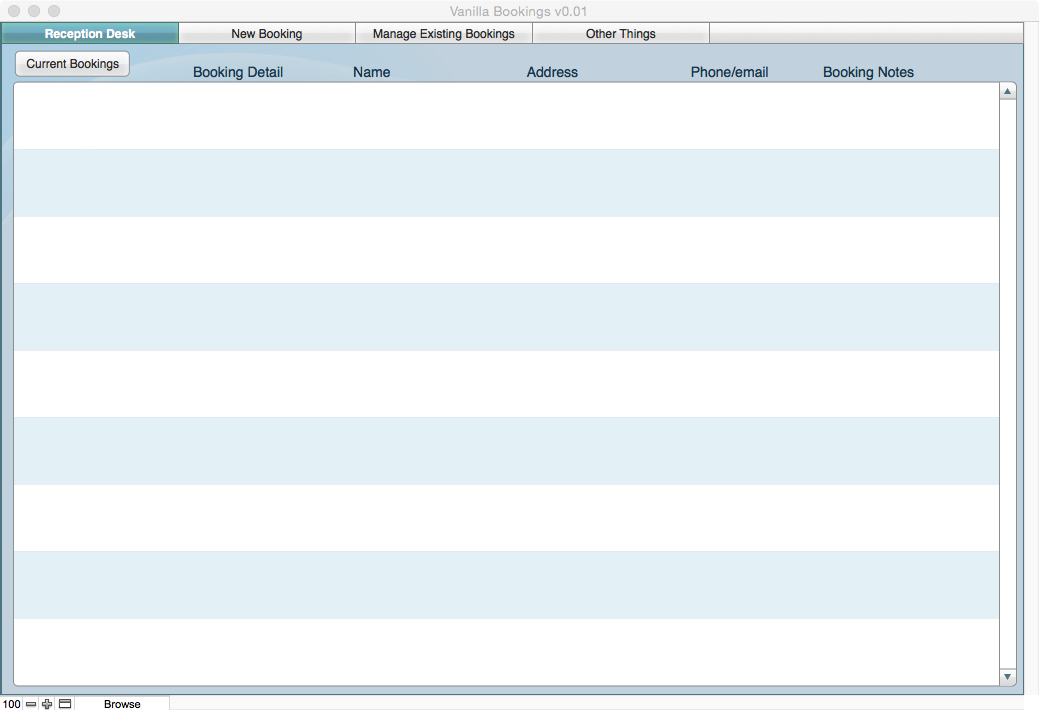Image resolution: width=1039 pixels, height=710 pixels.
Task: Open the Browse mode pop-up menu
Action: (x=122, y=704)
